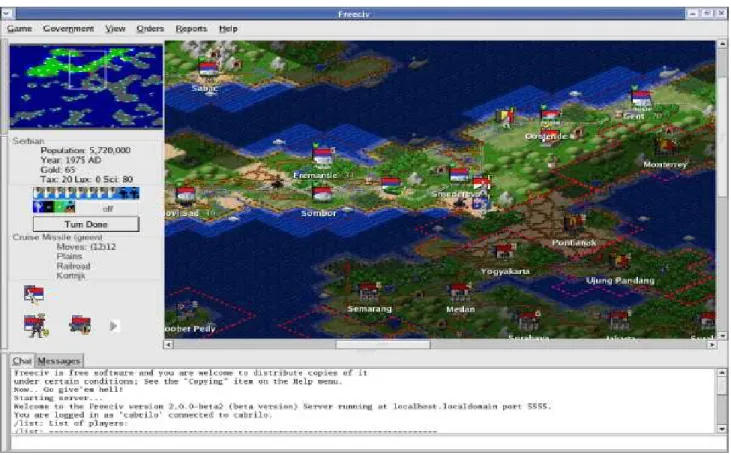
Task: Click the chat log scrollbar down arrow
Action: coord(722,429)
